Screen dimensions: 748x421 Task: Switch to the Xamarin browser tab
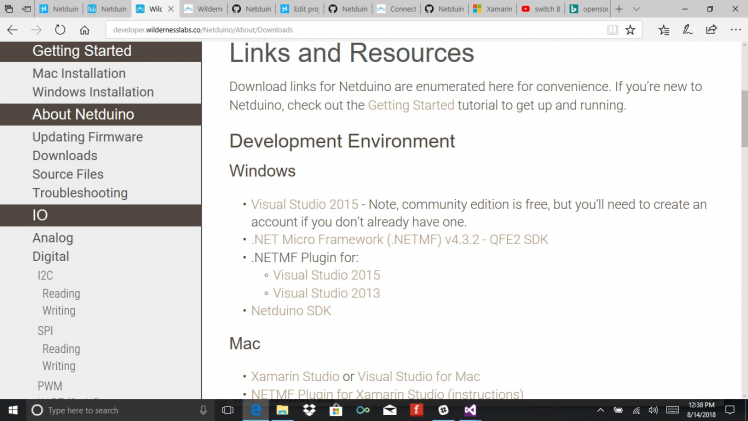pos(492,9)
